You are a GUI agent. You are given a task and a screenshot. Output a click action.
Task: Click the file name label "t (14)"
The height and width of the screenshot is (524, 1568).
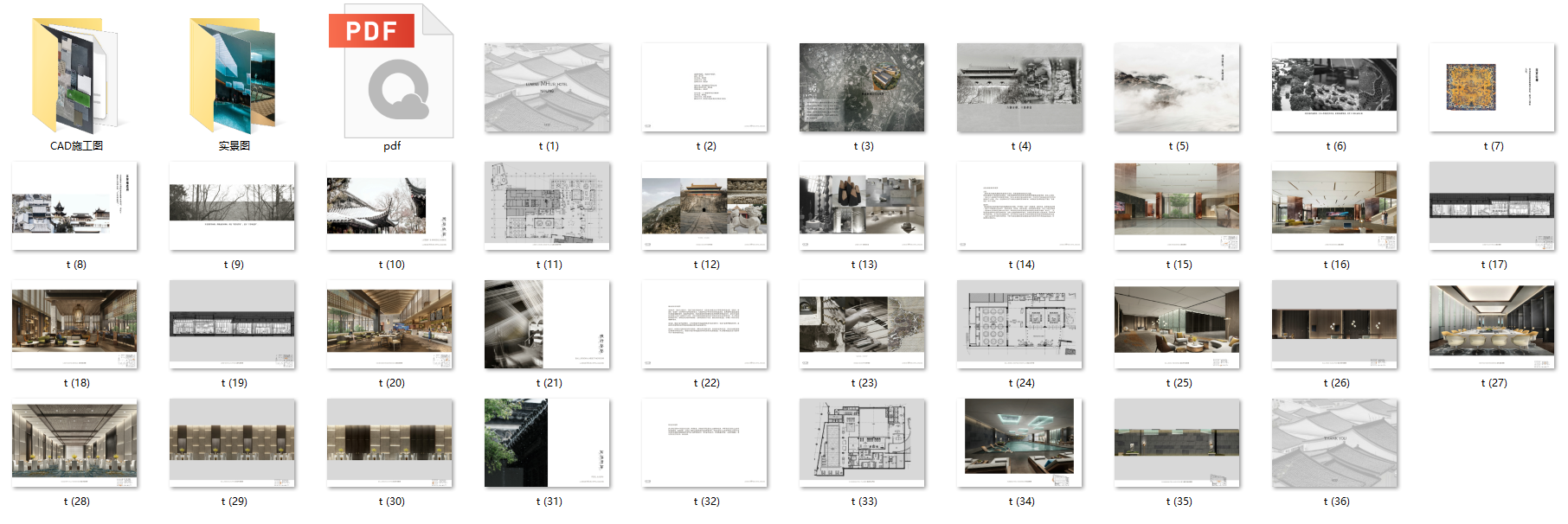click(x=1021, y=265)
